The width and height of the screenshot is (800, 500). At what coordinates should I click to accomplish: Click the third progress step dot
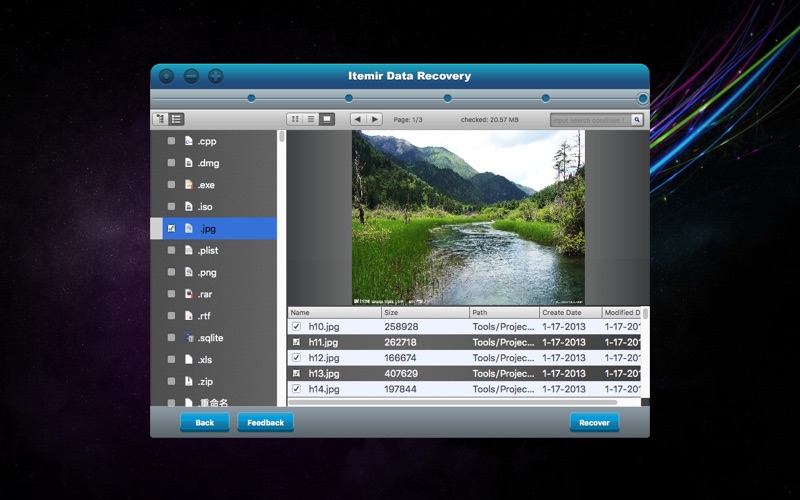(x=447, y=98)
